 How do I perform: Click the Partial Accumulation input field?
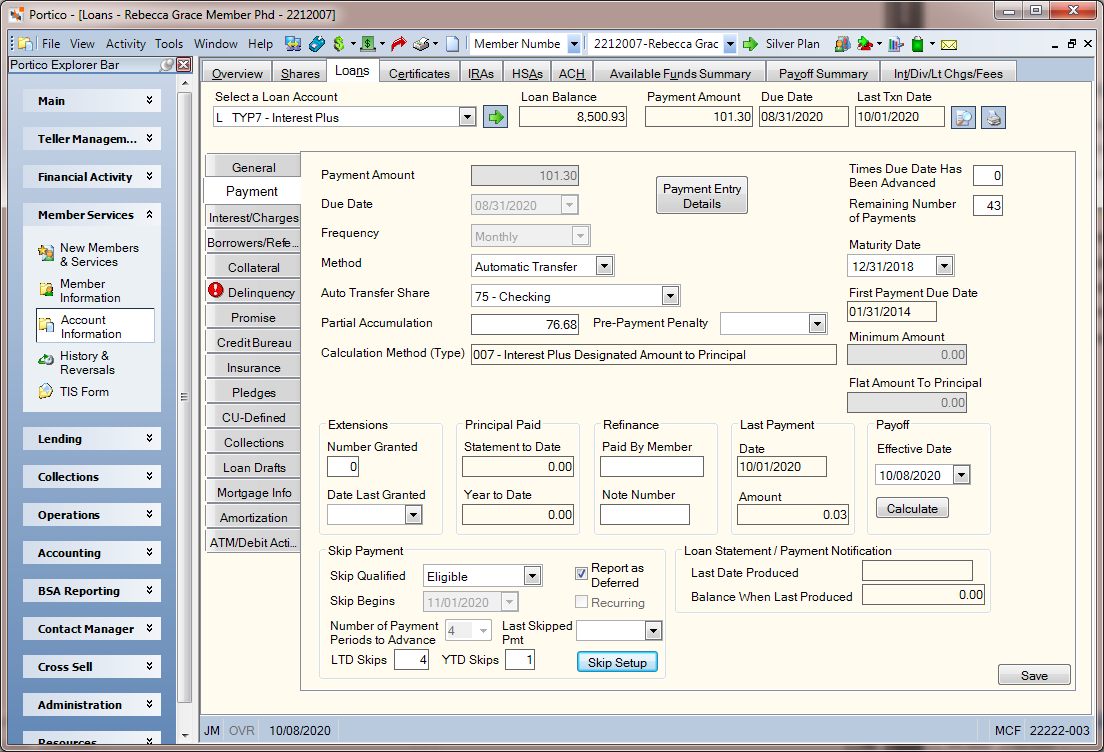(x=525, y=324)
